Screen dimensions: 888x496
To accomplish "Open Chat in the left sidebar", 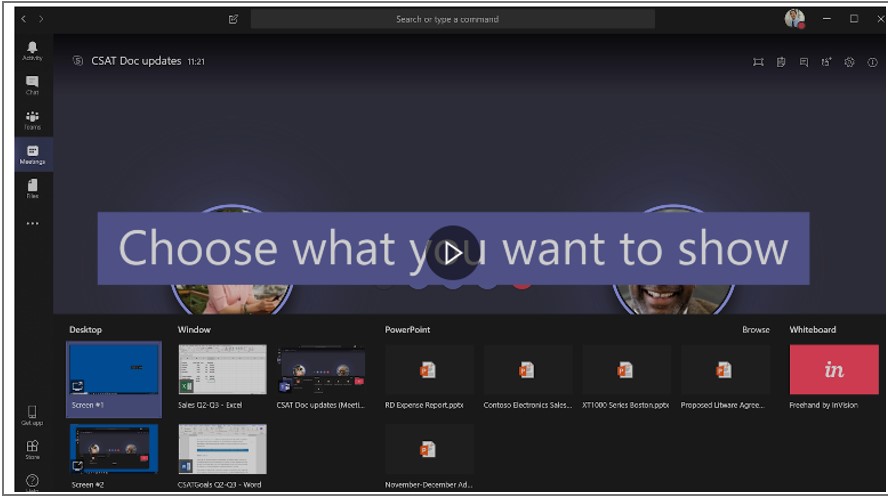I will click(x=32, y=85).
